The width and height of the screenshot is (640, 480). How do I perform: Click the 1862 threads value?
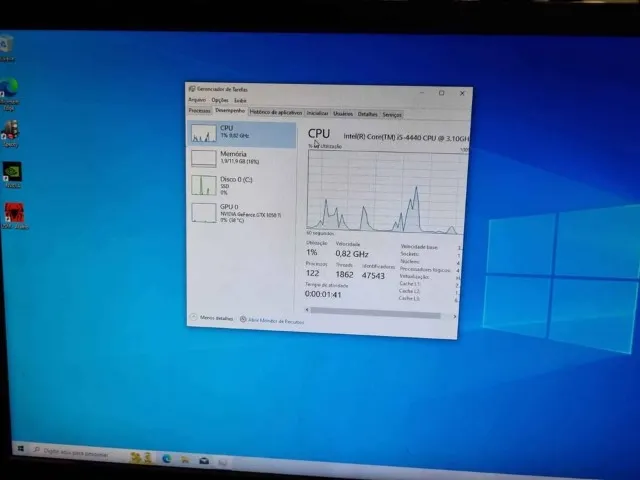(344, 274)
